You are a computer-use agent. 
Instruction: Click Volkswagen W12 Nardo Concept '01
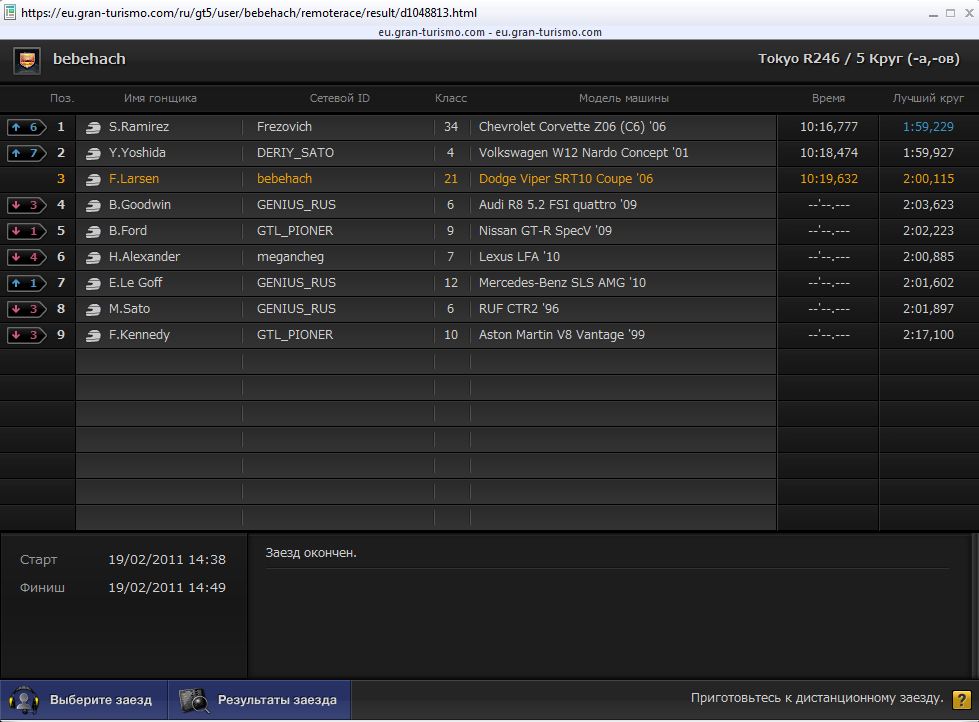[x=583, y=153]
